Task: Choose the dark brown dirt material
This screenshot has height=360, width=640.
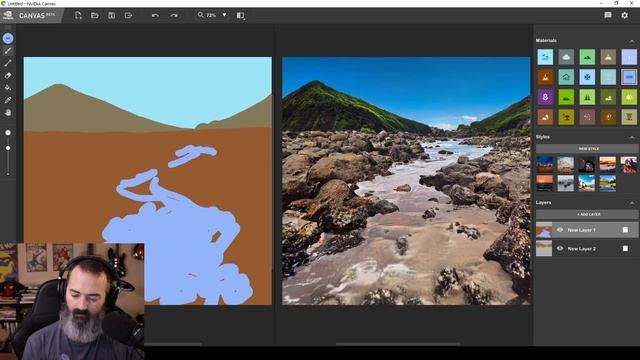Action: pos(608,117)
